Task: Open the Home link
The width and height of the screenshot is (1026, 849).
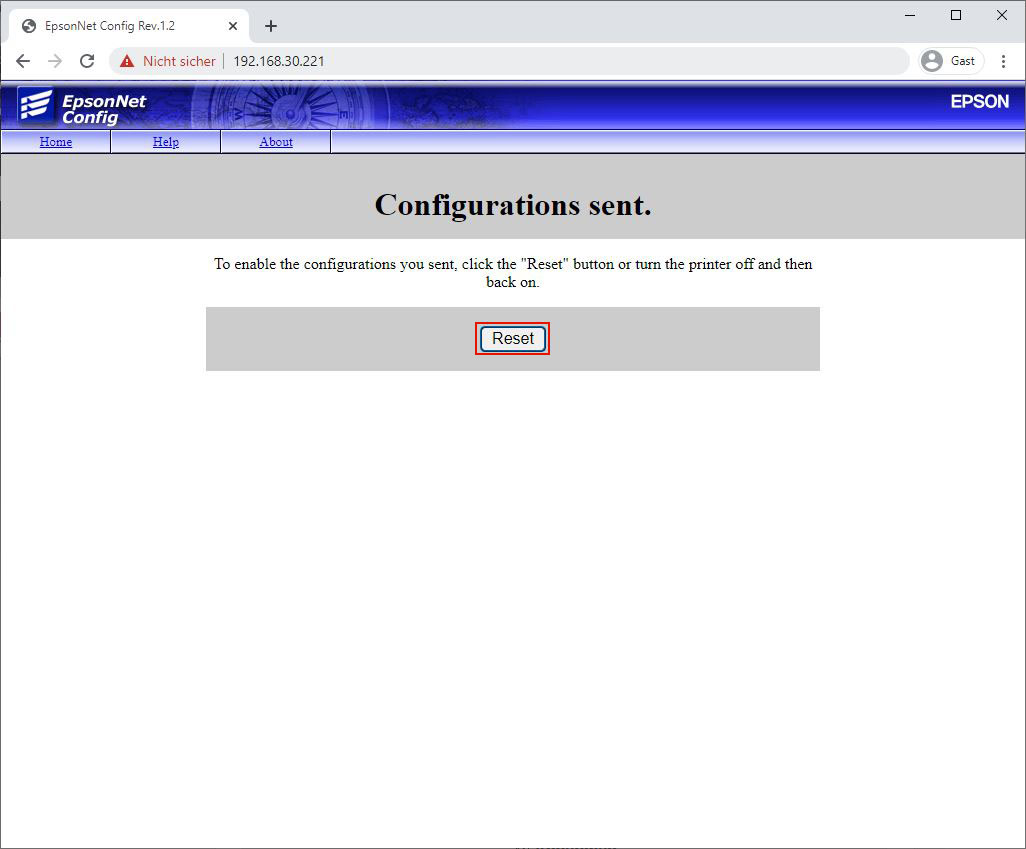Action: 56,142
